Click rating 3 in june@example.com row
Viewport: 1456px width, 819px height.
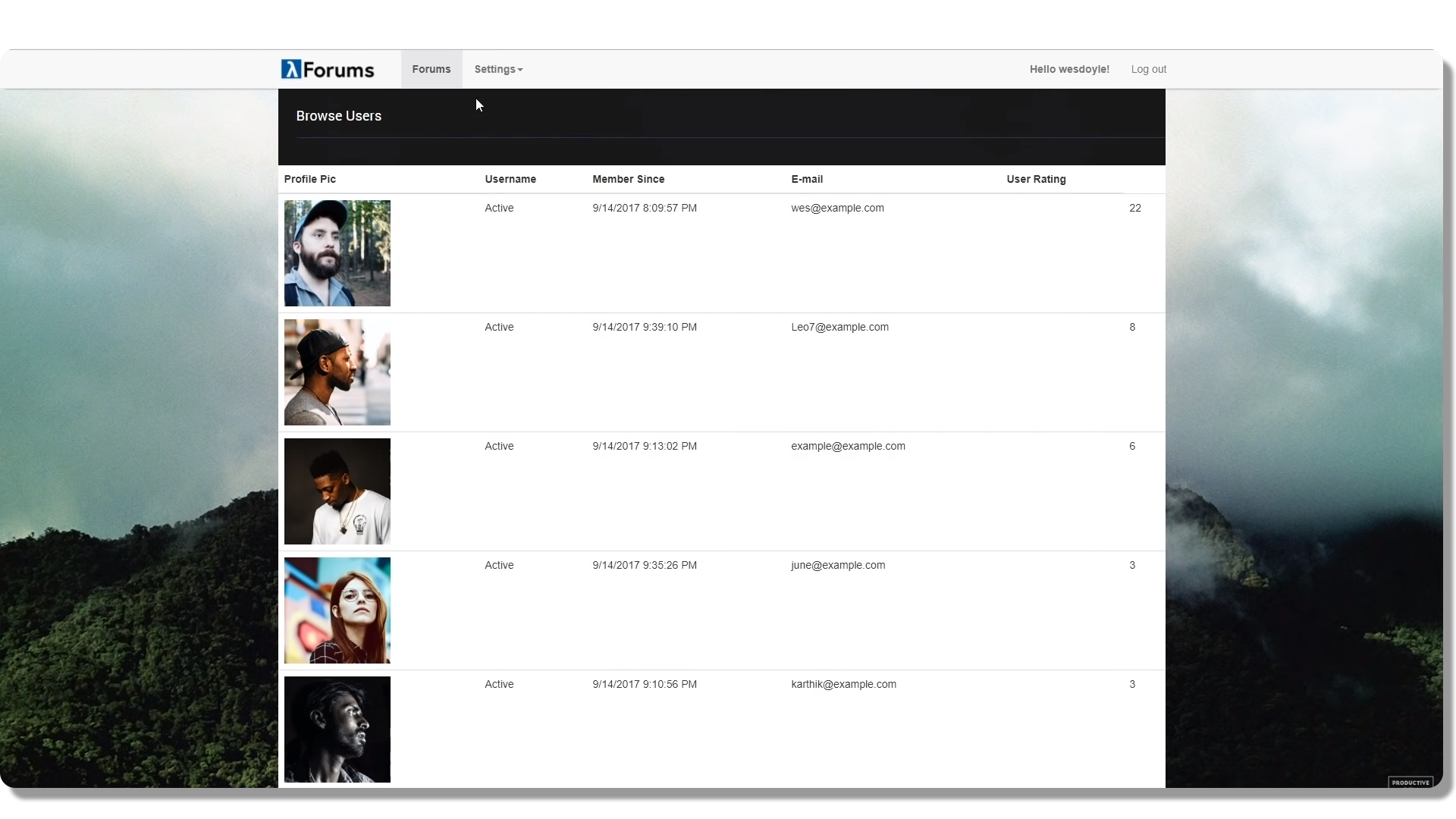pos(1132,565)
